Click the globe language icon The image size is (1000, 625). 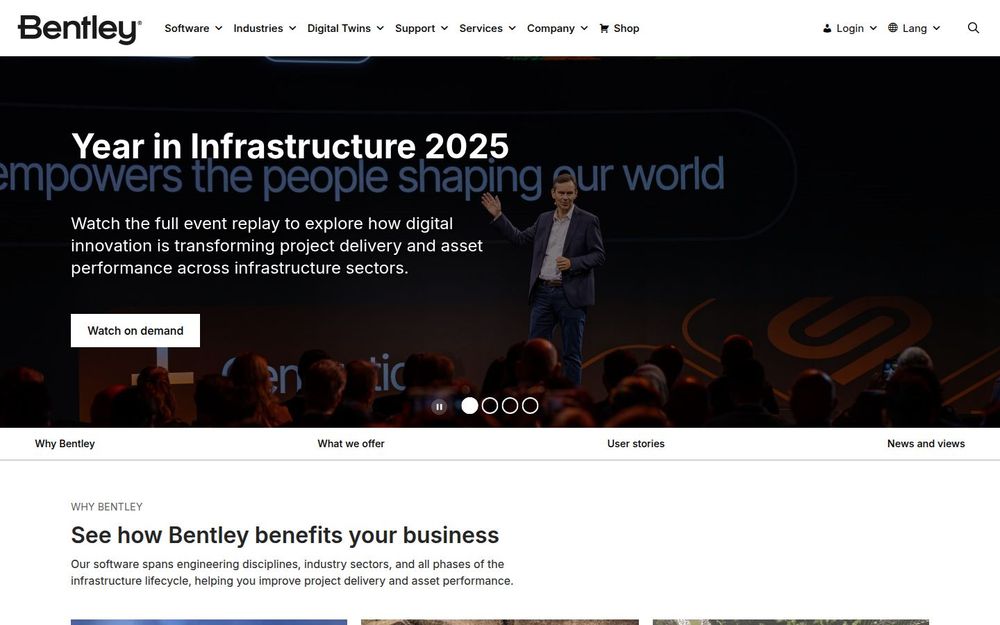point(893,28)
